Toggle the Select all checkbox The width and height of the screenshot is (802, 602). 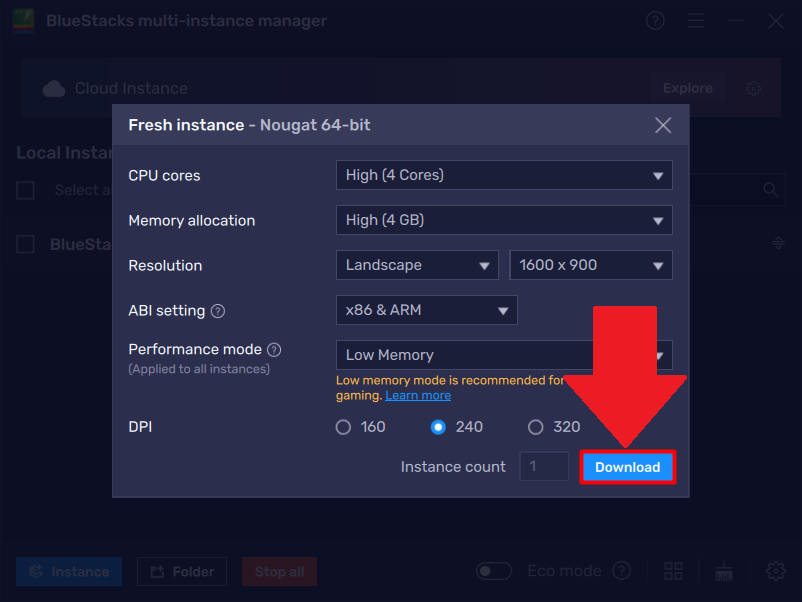point(26,190)
